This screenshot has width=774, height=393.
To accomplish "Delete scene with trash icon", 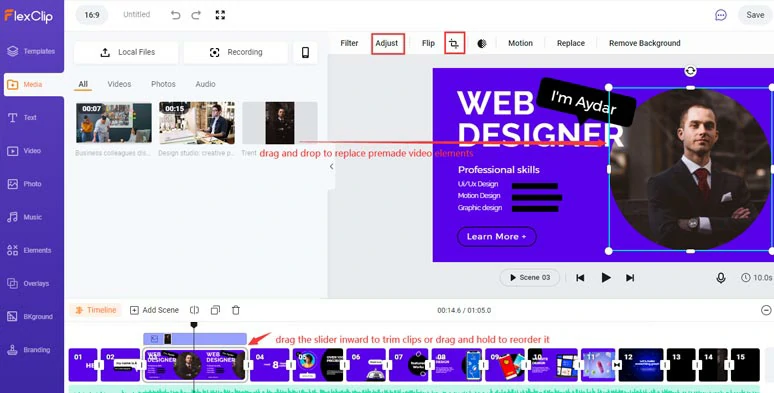I will pos(236,310).
